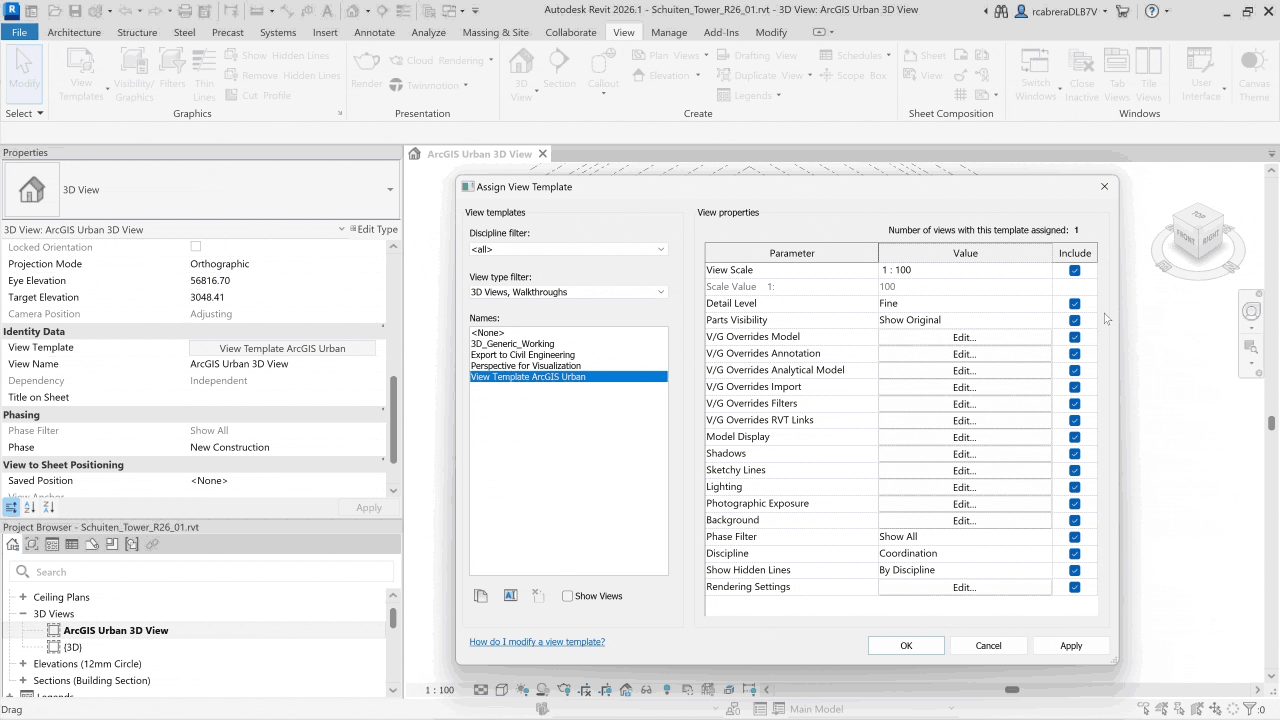The width and height of the screenshot is (1280, 720).
Task: Open the View type filter dropdown
Action: (567, 292)
